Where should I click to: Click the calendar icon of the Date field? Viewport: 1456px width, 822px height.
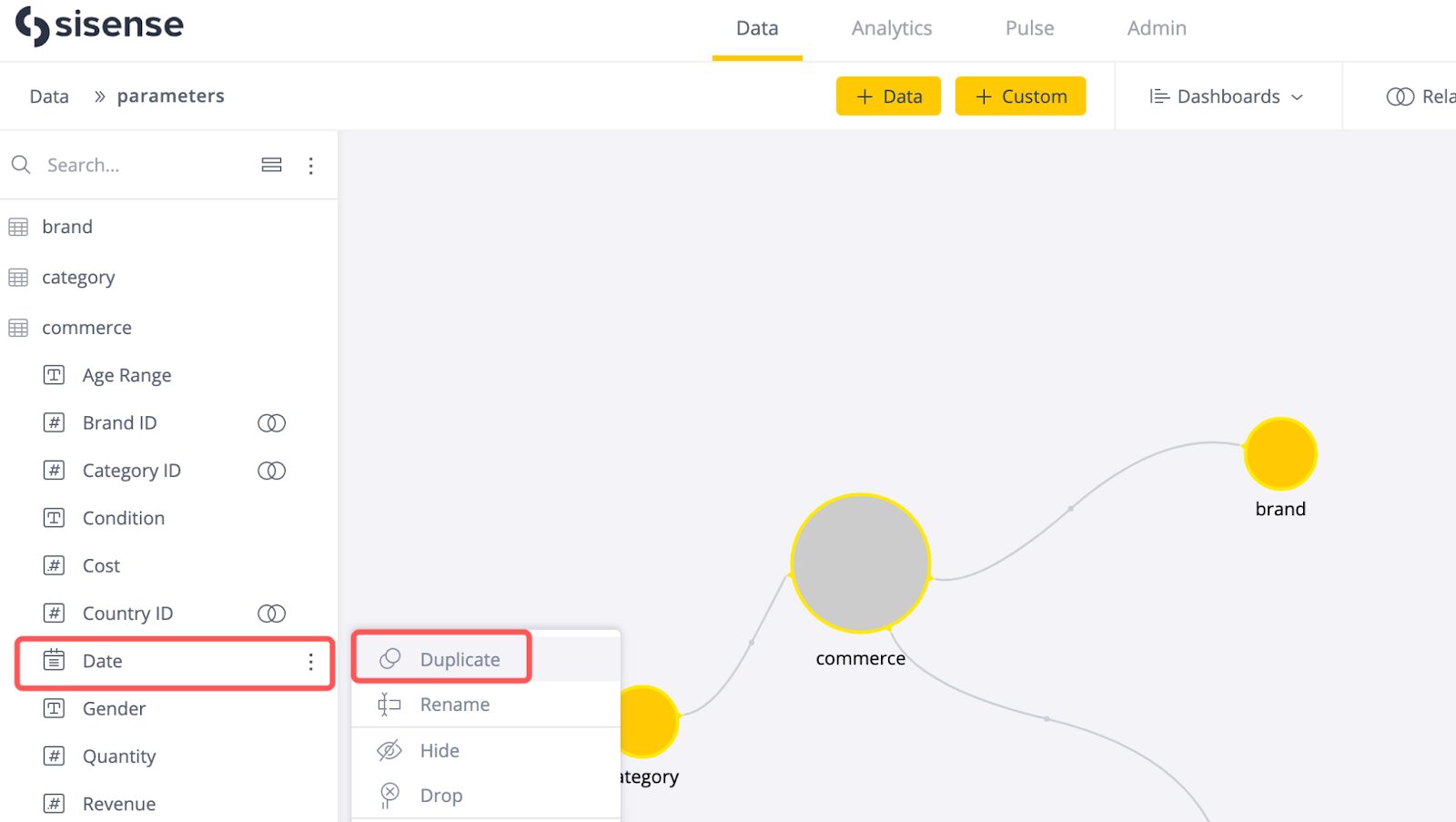55,660
